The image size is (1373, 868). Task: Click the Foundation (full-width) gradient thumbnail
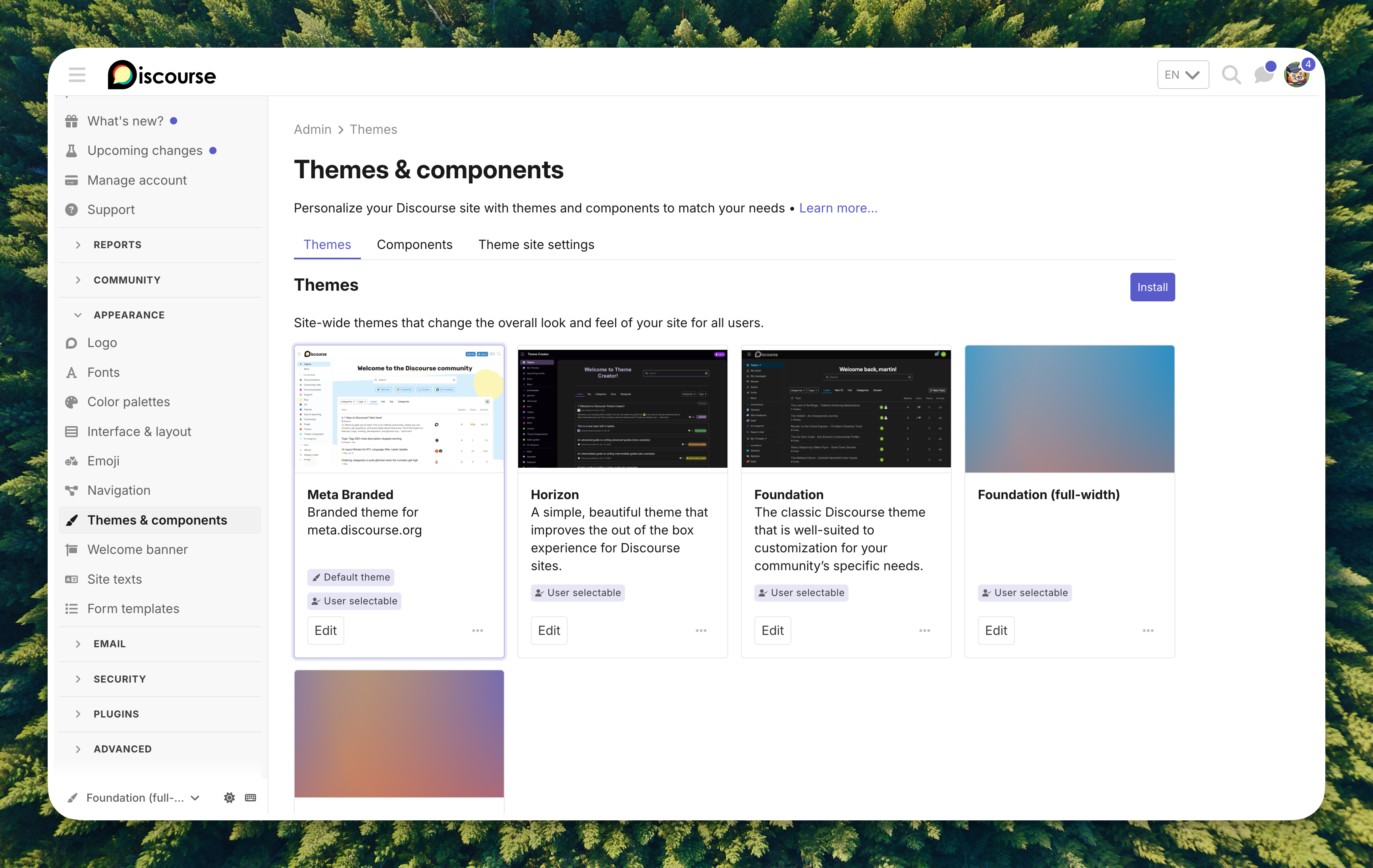[x=1069, y=408]
